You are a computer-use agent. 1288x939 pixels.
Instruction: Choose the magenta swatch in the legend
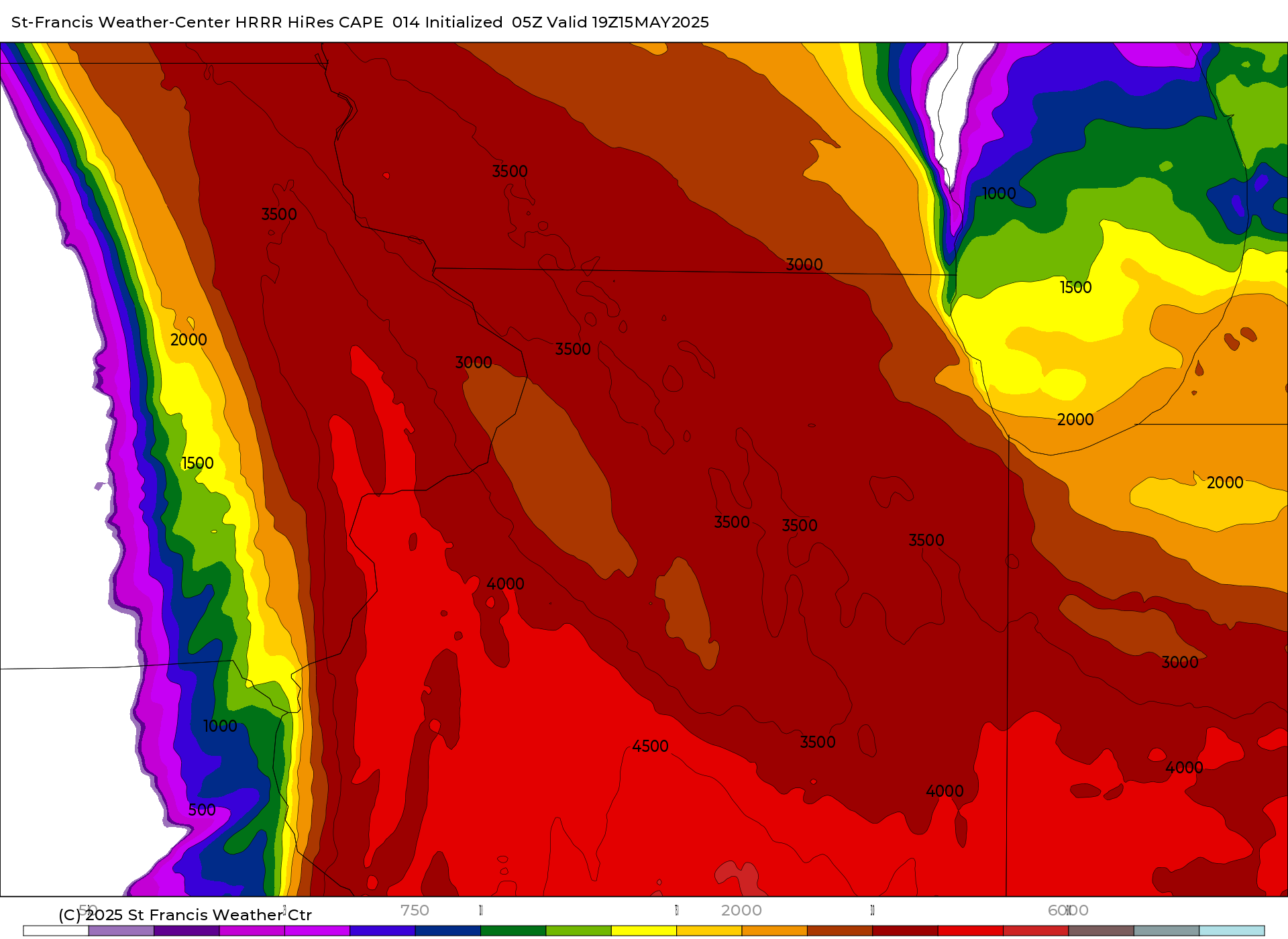pyautogui.click(x=252, y=931)
